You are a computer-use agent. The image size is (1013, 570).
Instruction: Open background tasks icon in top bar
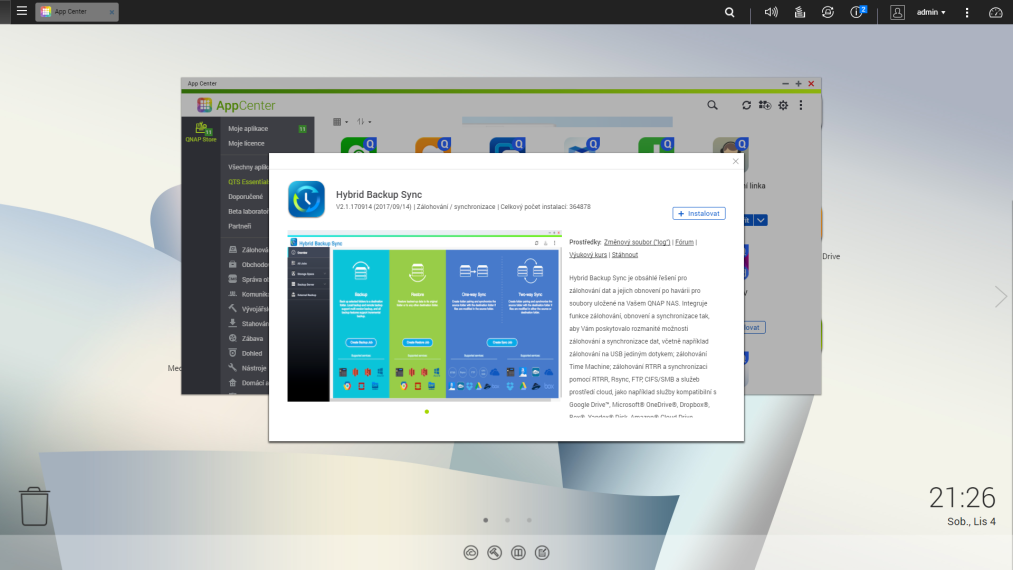tap(800, 12)
